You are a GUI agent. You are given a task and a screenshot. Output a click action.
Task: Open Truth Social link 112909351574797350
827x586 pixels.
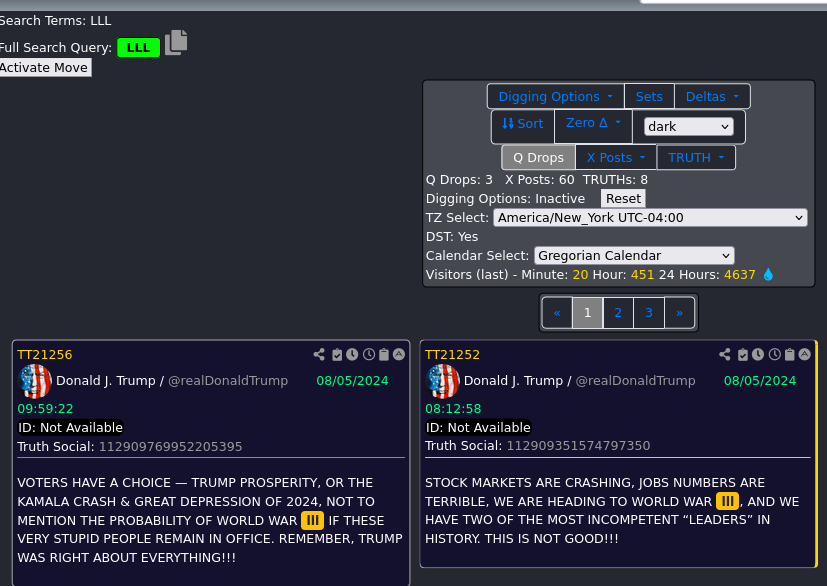578,446
